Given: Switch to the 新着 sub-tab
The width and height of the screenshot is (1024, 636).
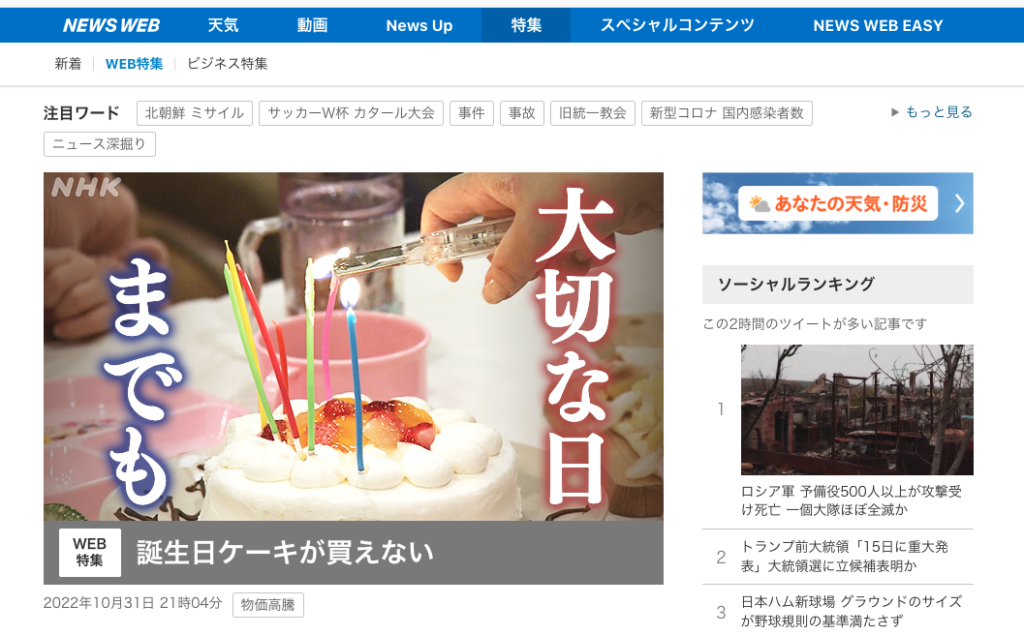Looking at the screenshot, I should 68,63.
